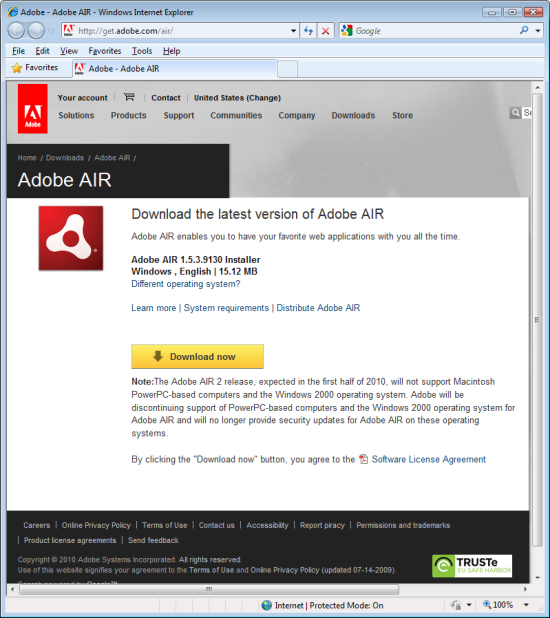Viewport: 550px width, 618px height.
Task: Open the Software License Agreement link
Action: (x=429, y=459)
